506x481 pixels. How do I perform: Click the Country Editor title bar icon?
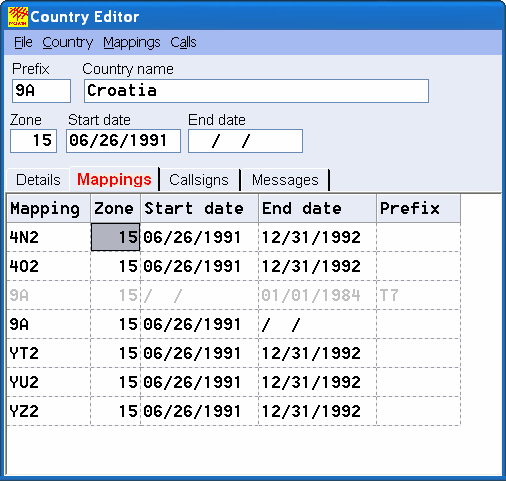point(18,17)
